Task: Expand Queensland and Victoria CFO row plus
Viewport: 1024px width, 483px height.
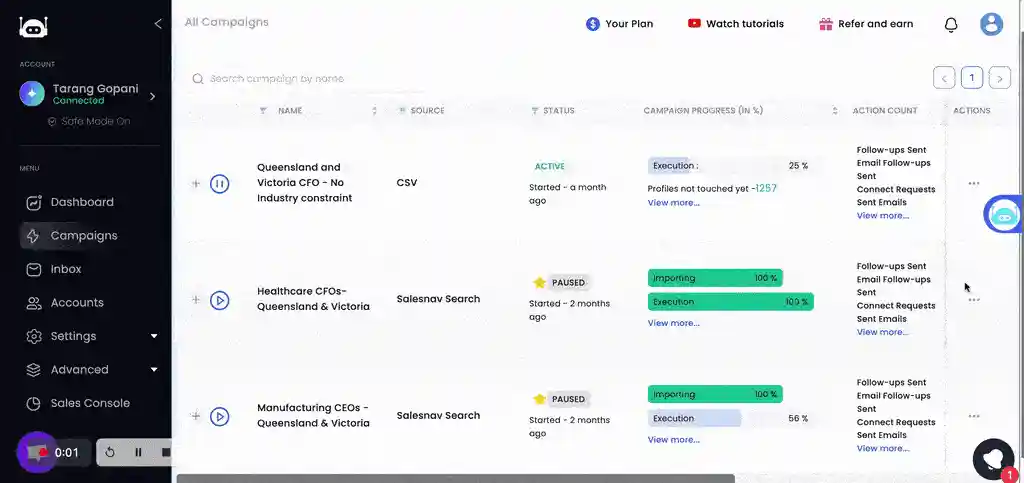Action: tap(195, 183)
